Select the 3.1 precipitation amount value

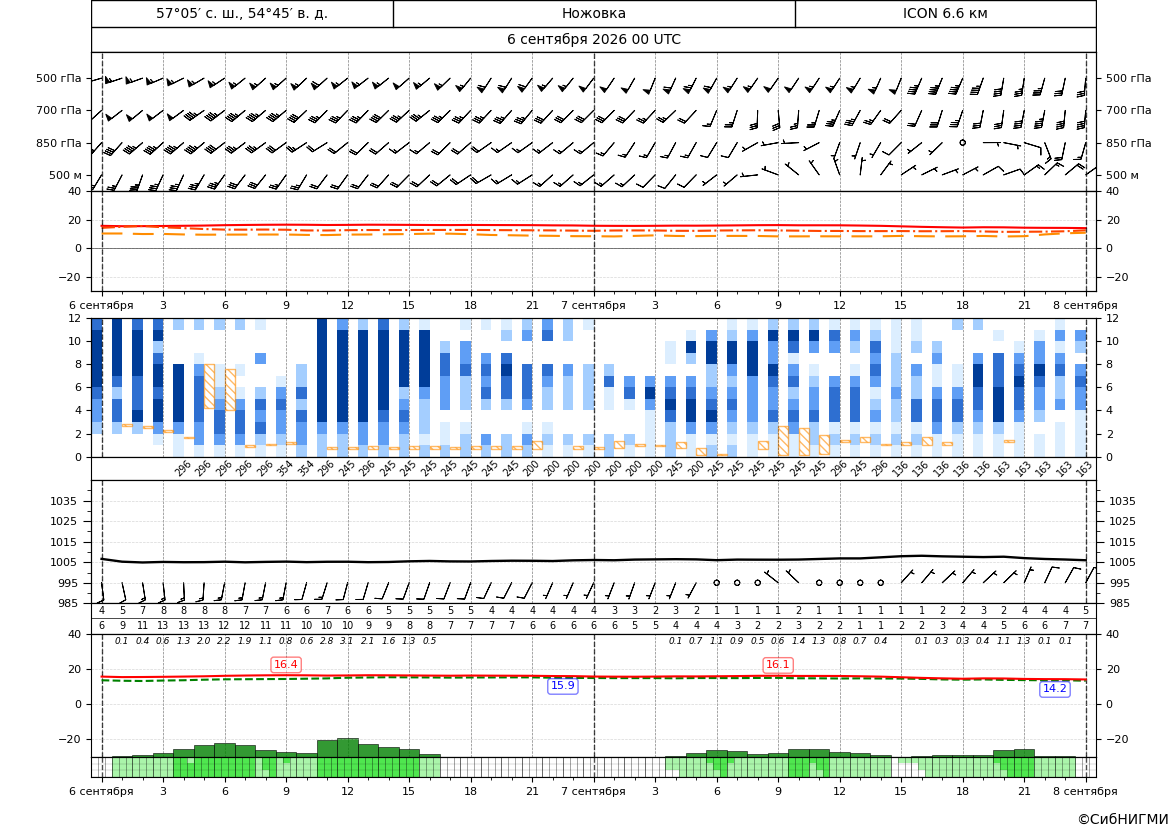347,641
